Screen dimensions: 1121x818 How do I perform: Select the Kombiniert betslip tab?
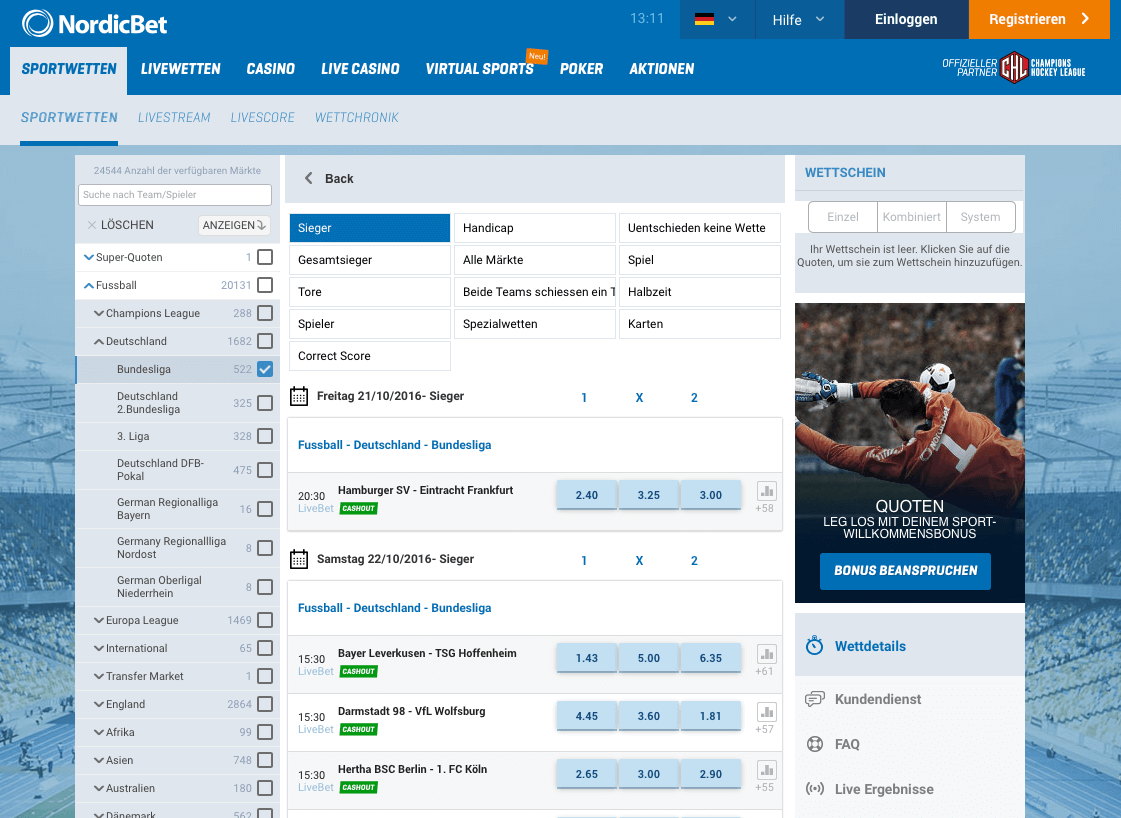click(x=912, y=217)
